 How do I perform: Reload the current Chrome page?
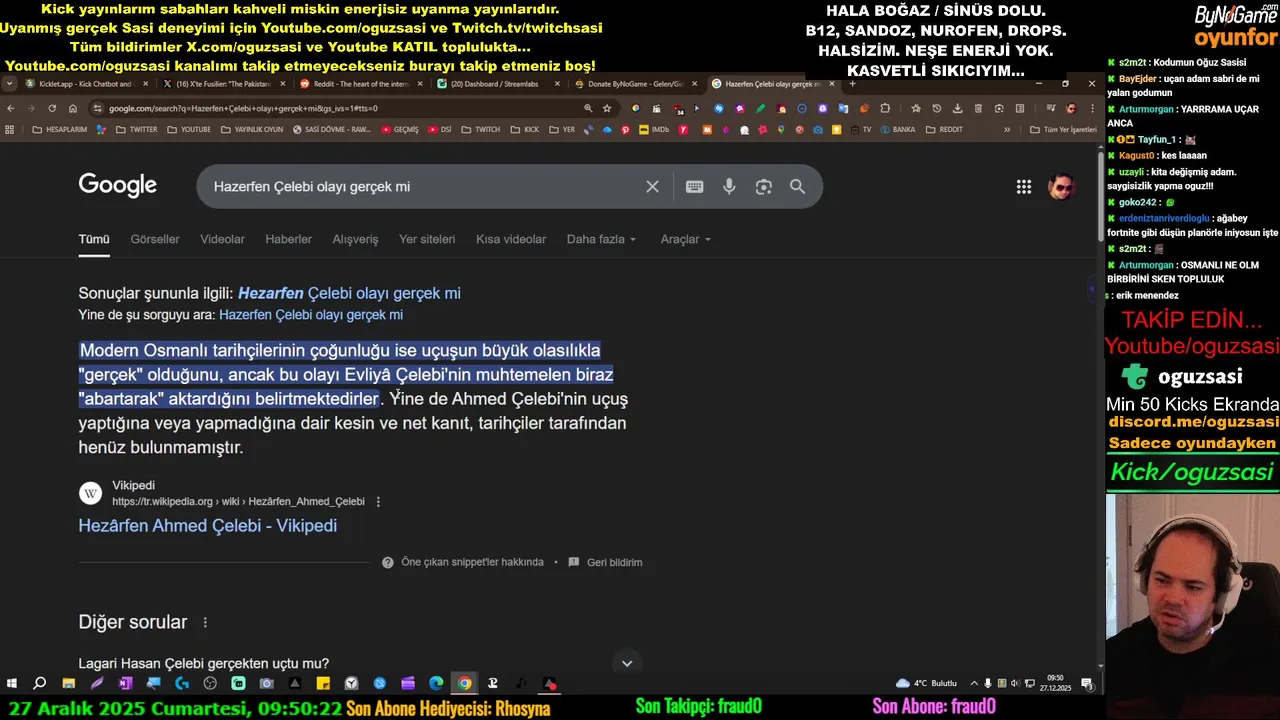52,108
